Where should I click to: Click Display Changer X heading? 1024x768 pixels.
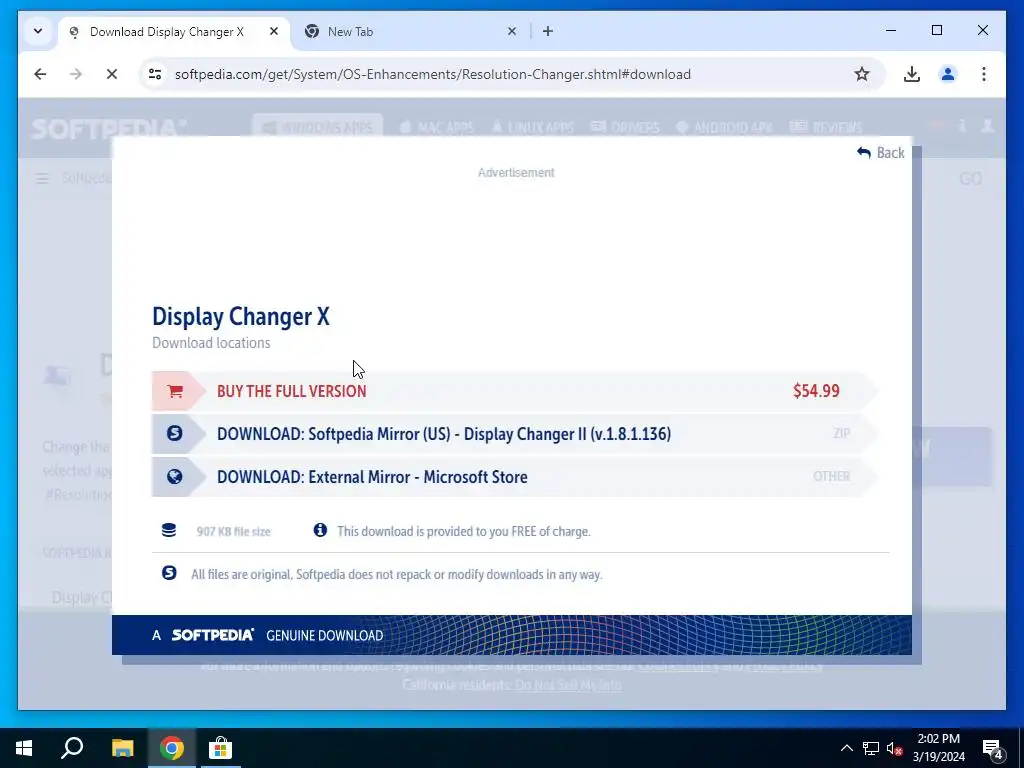click(241, 317)
